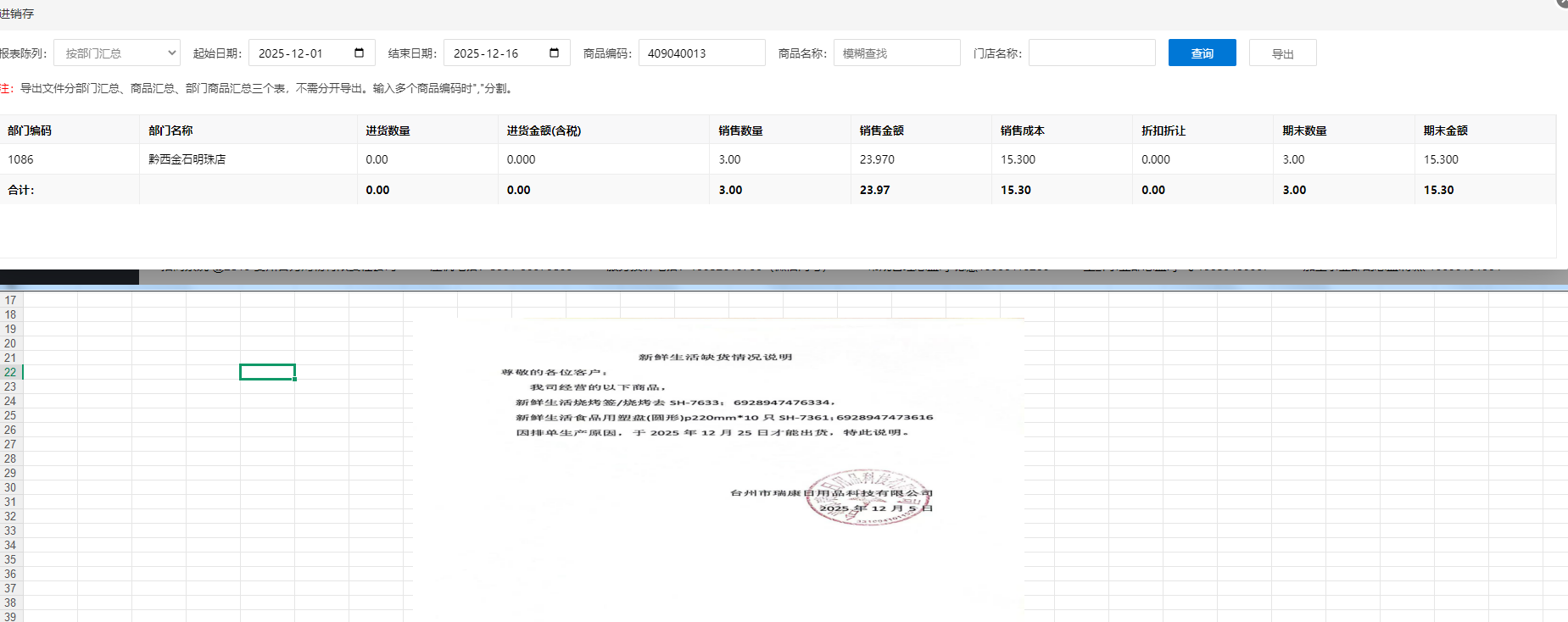Close the 进销存 panel with the corner button
Image resolution: width=1568 pixels, height=622 pixels.
pos(1562,3)
